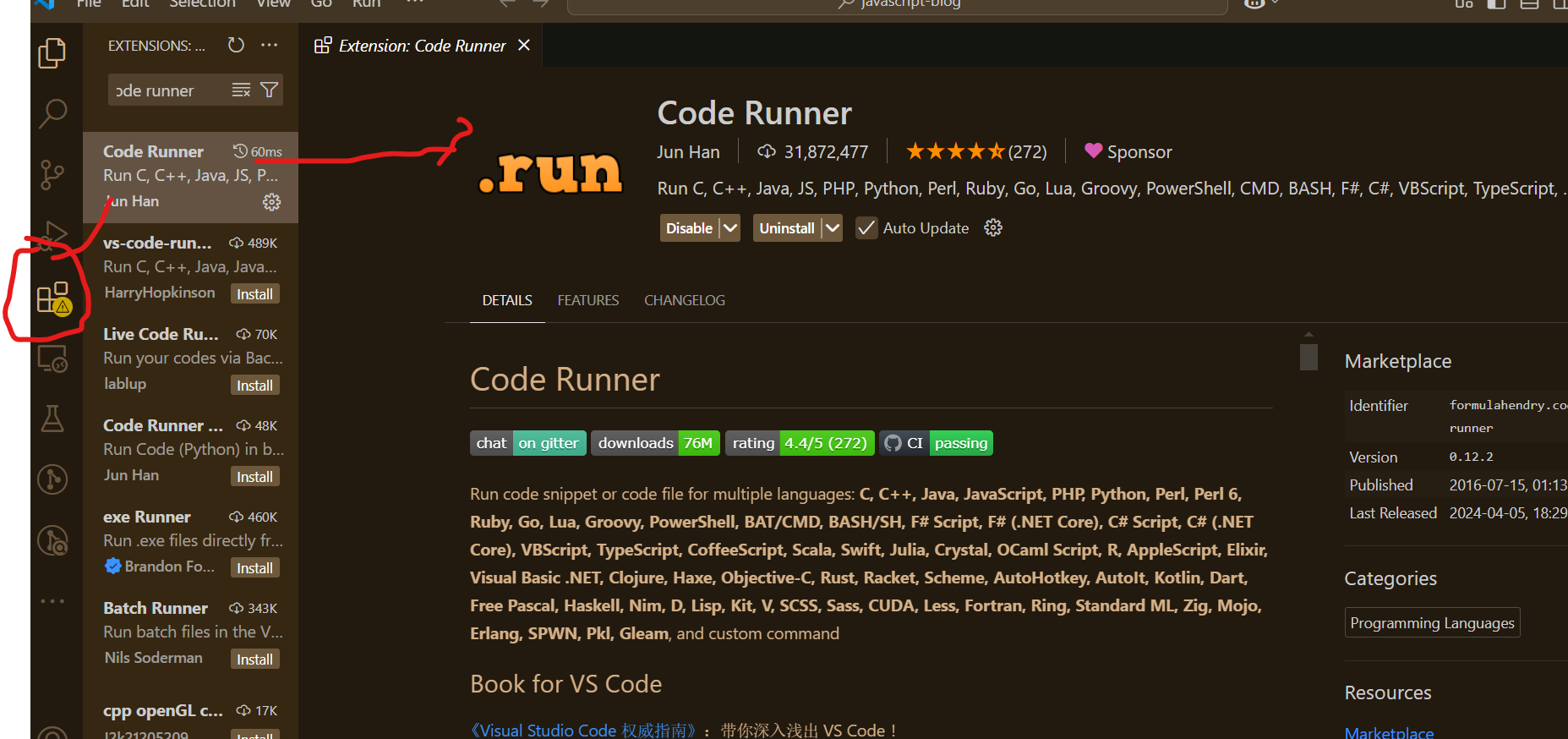This screenshot has width=1568, height=739.
Task: Click the install count 31,872,477
Action: (x=812, y=151)
